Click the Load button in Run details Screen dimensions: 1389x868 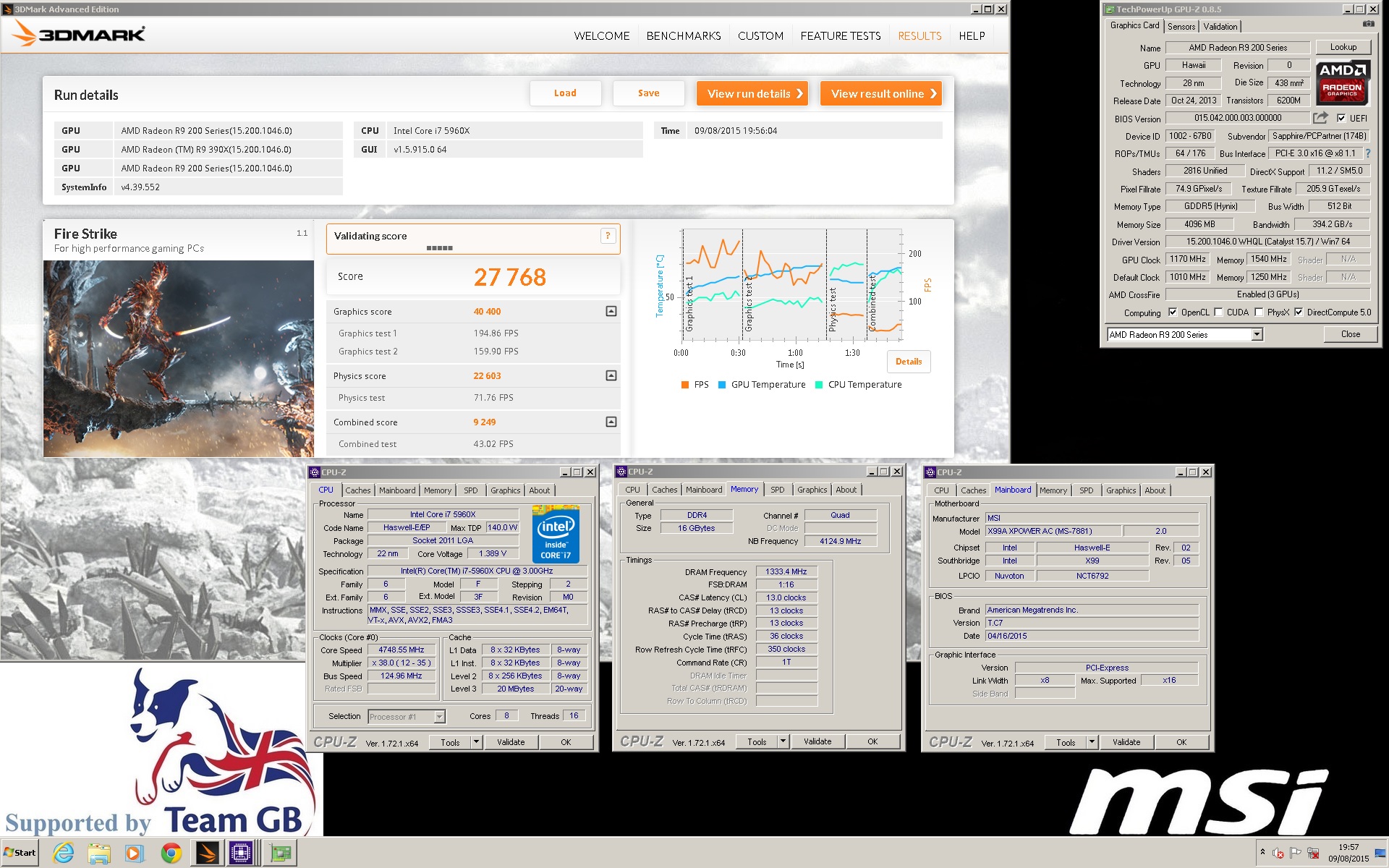click(566, 93)
